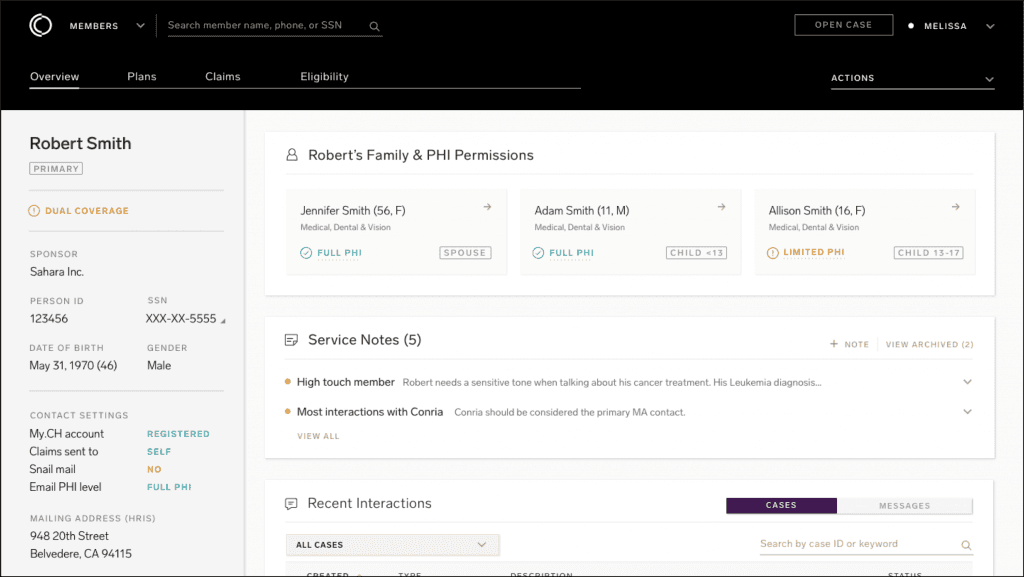Click the Recent Interactions chat bubble icon

point(291,505)
